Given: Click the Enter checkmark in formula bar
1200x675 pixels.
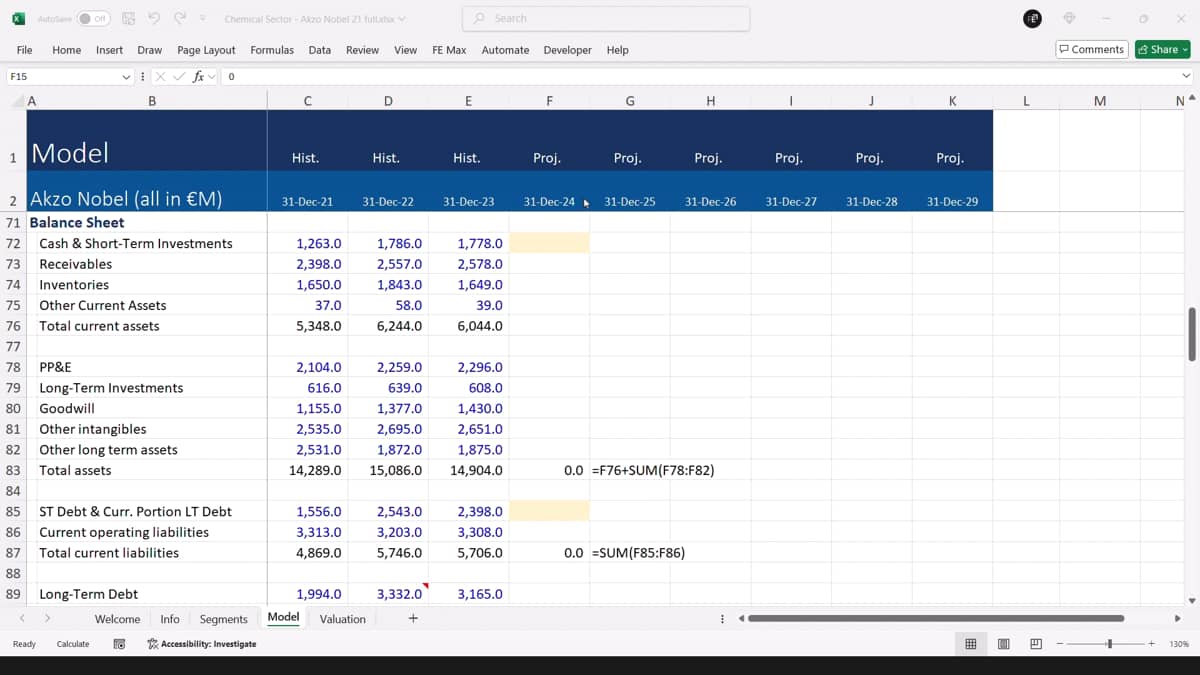Looking at the screenshot, I should point(179,76).
